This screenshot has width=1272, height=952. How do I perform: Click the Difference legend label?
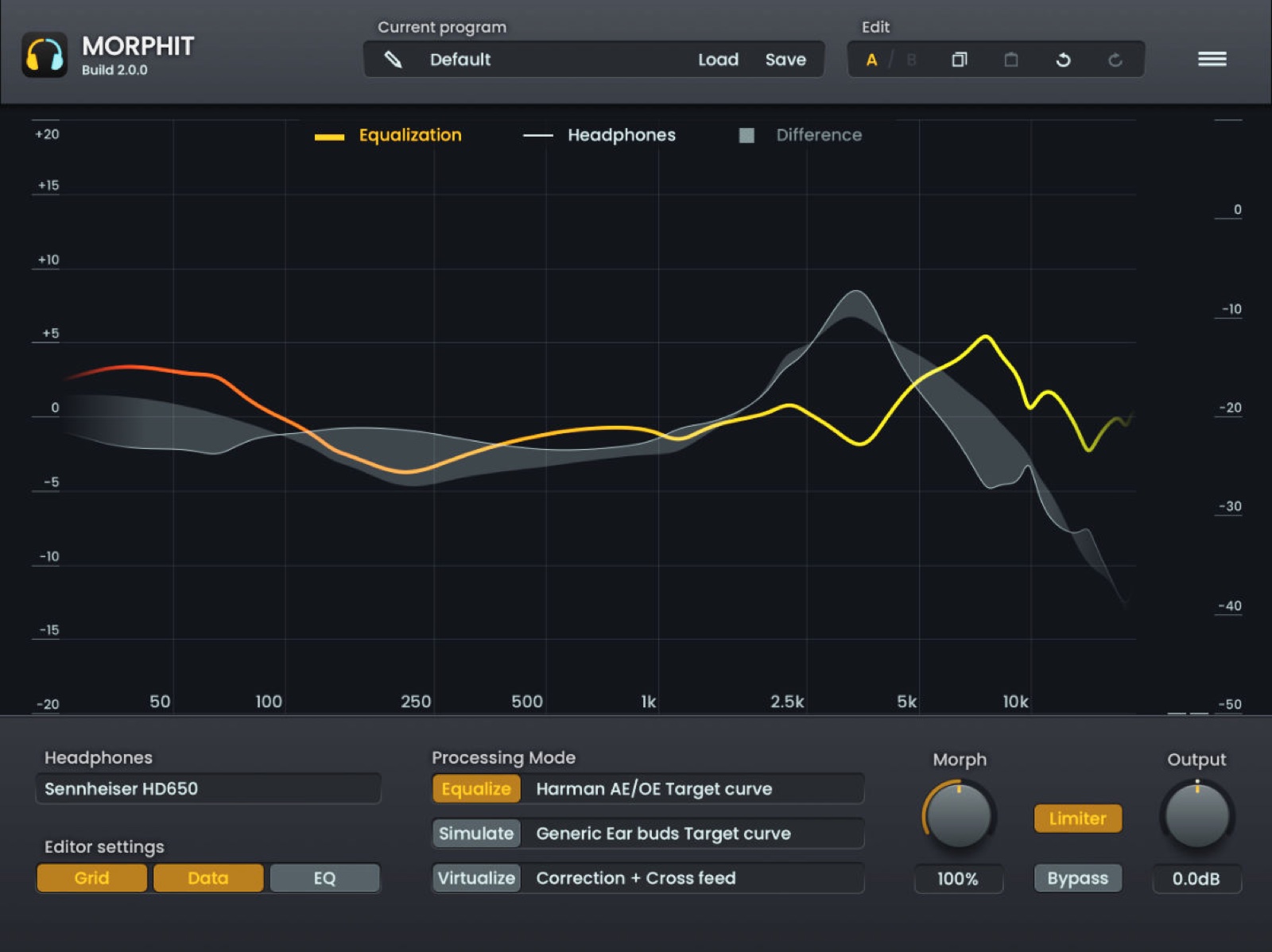coord(819,135)
